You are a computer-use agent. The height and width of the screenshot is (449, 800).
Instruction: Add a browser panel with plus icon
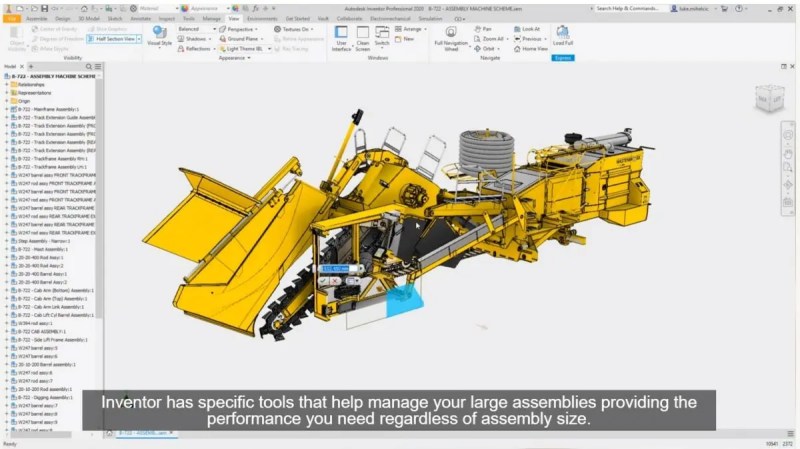[x=31, y=67]
